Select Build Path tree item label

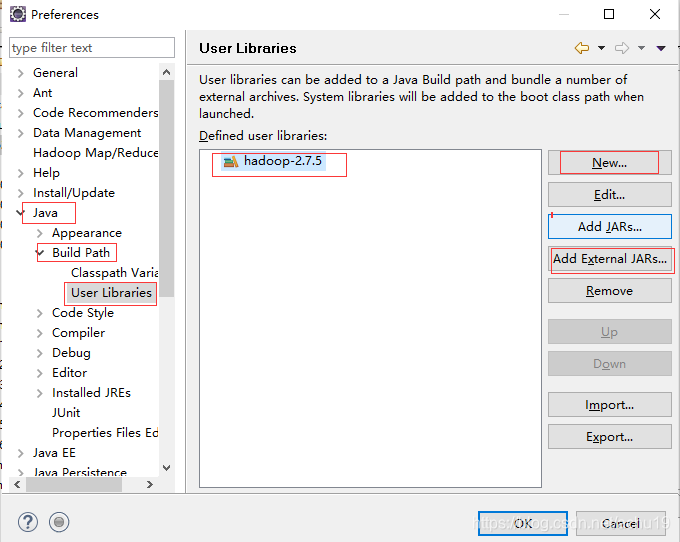[81, 253]
